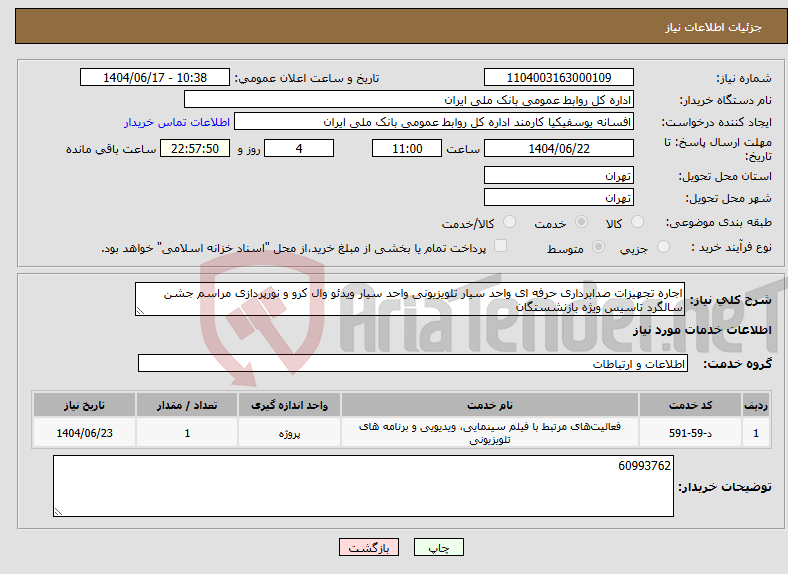This screenshot has width=788, height=574.
Task: Click the نوع فرآیند خرید label
Action: coord(732,247)
